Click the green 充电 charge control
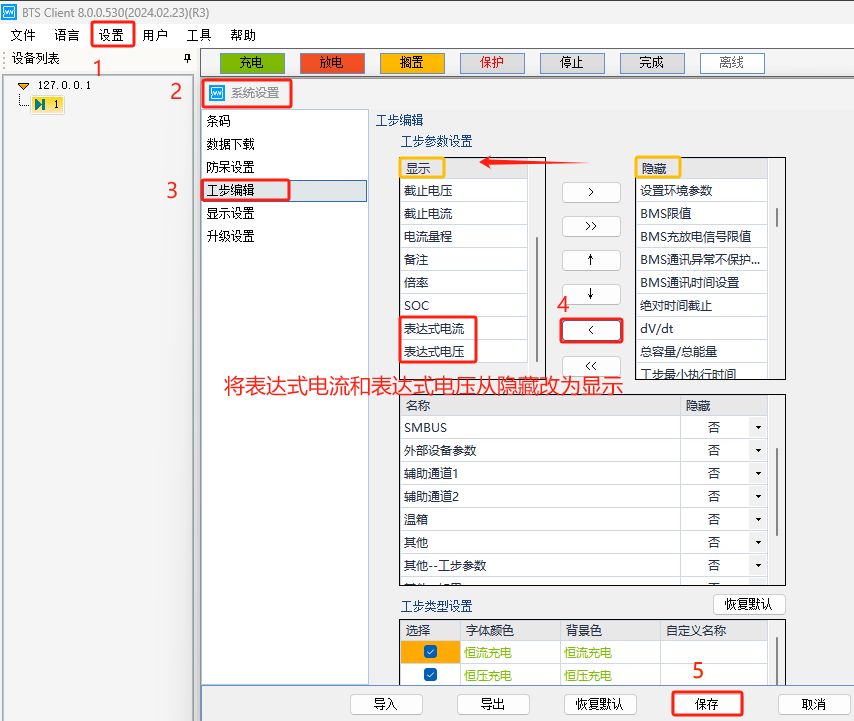The height and width of the screenshot is (721, 854). pos(252,62)
